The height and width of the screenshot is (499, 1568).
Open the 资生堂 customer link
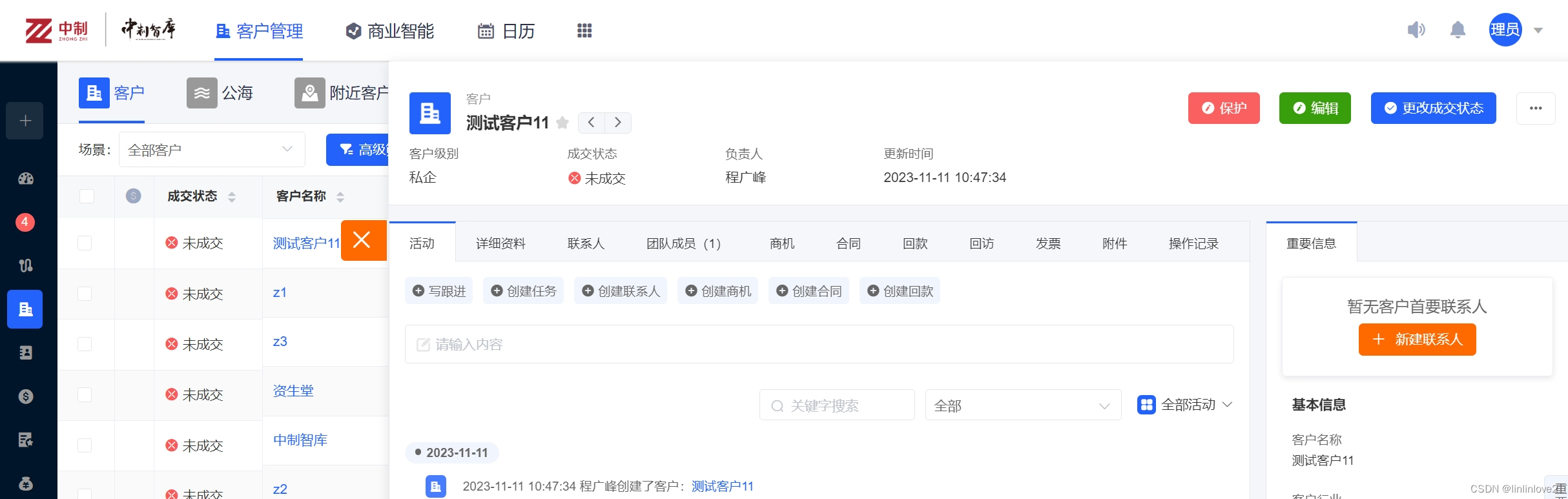[x=293, y=391]
